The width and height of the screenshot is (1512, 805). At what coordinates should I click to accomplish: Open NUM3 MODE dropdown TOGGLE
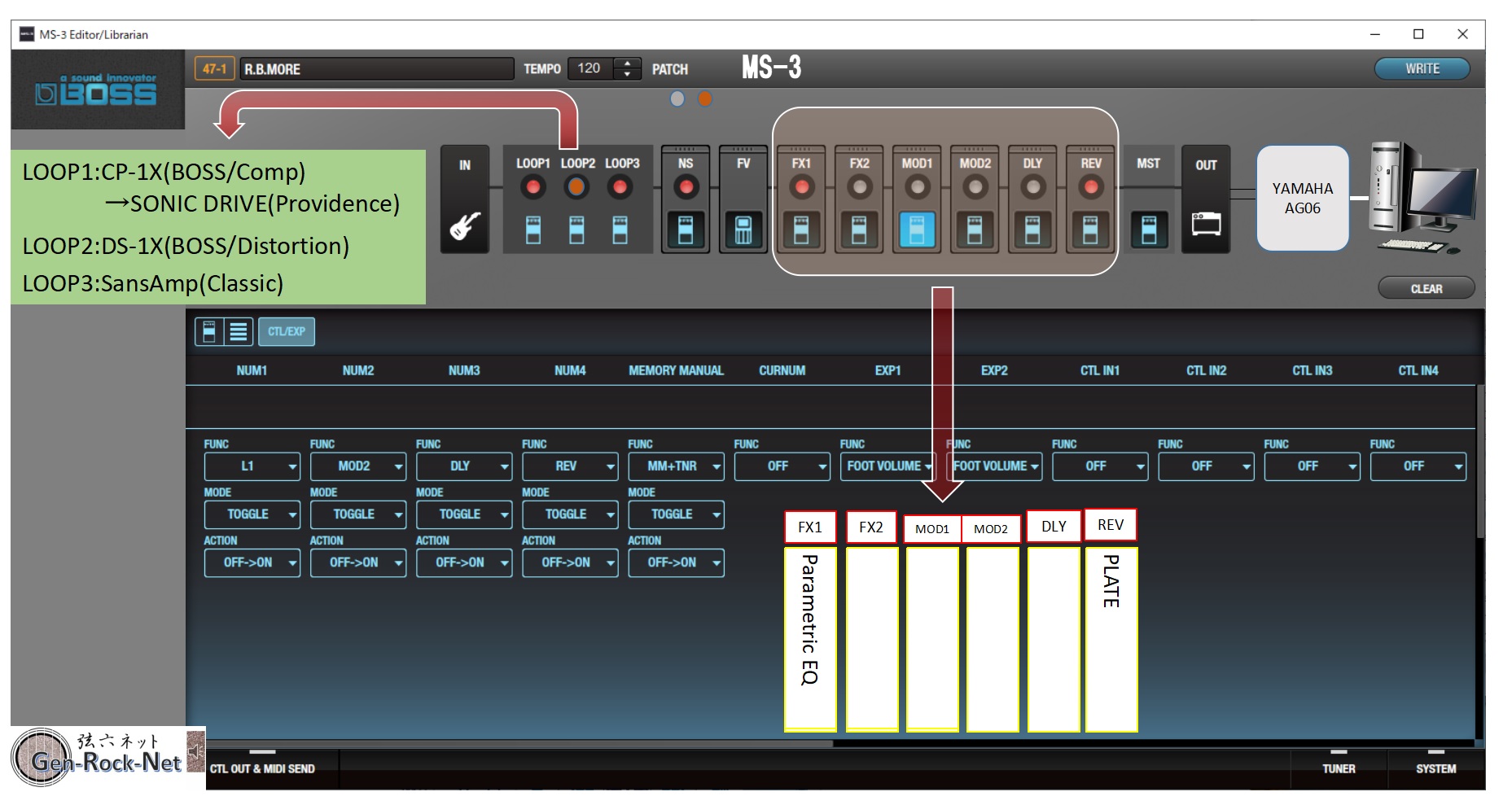464,514
